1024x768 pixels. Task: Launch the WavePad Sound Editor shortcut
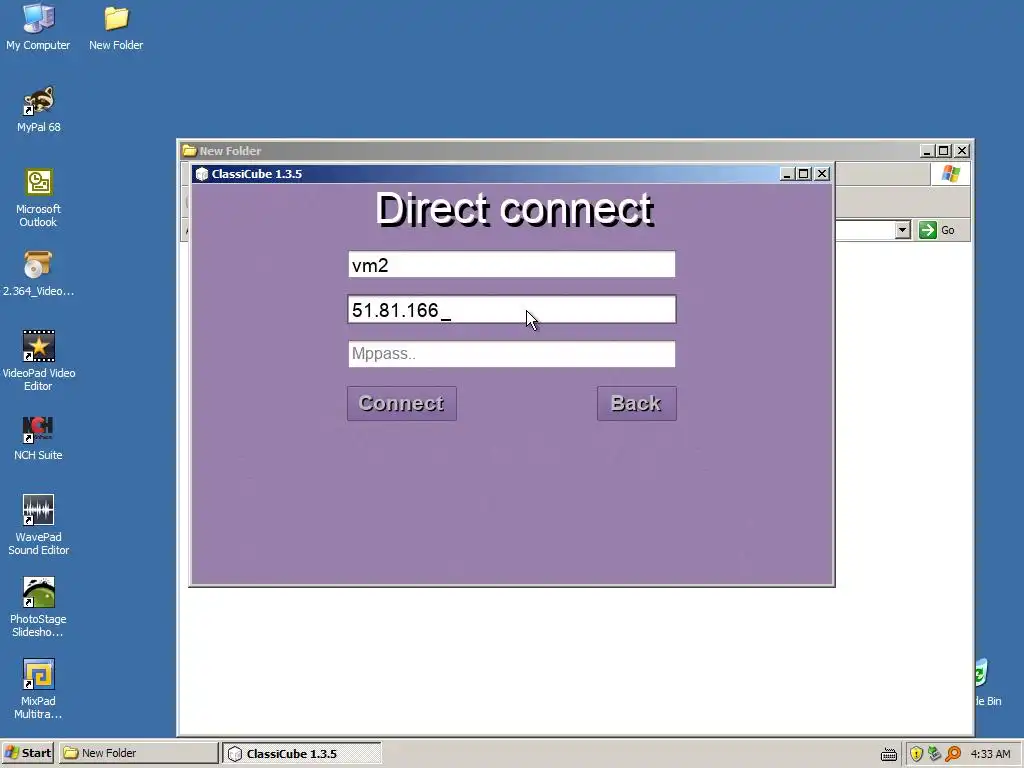pos(39,524)
